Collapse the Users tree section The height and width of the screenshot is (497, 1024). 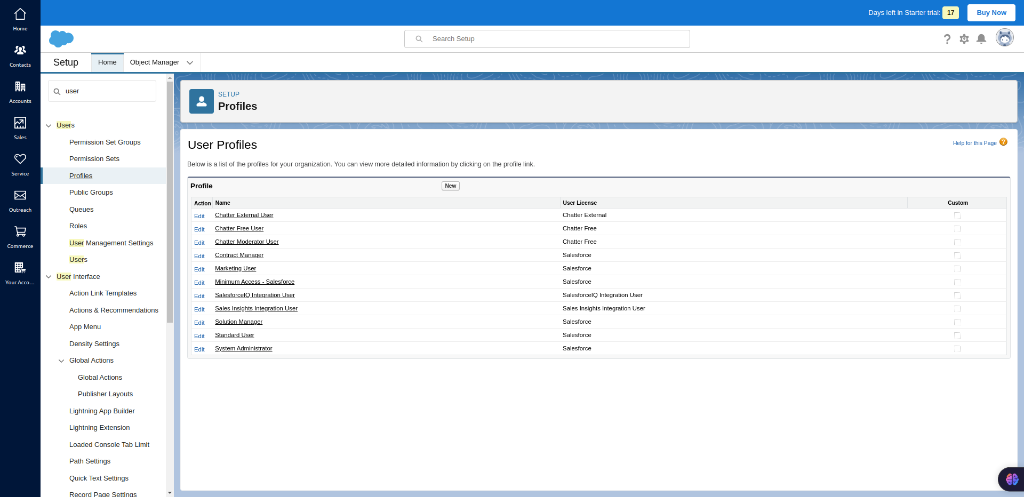click(49, 125)
